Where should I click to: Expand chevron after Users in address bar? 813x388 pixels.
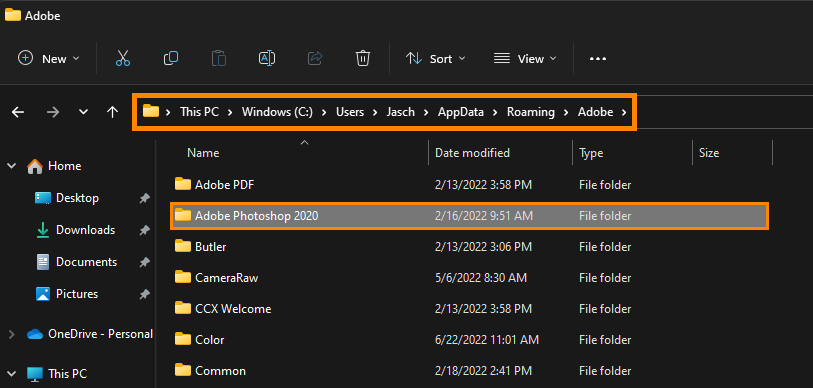[x=375, y=112]
